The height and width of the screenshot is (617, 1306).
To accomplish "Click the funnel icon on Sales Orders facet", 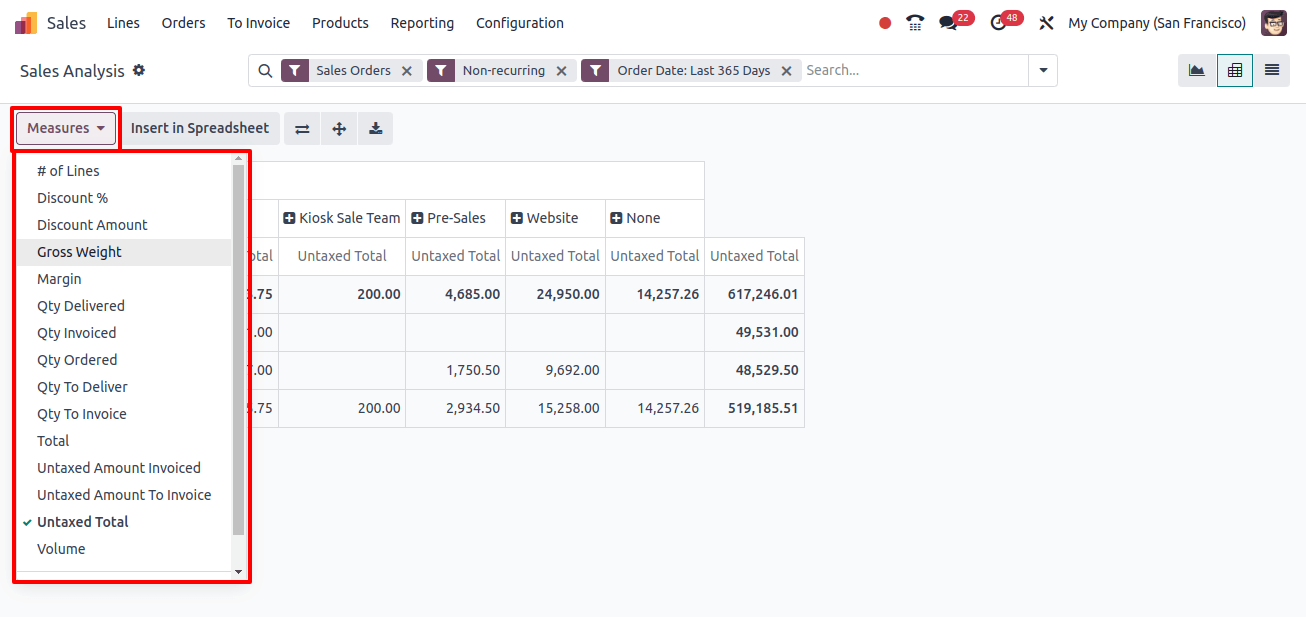I will (295, 71).
